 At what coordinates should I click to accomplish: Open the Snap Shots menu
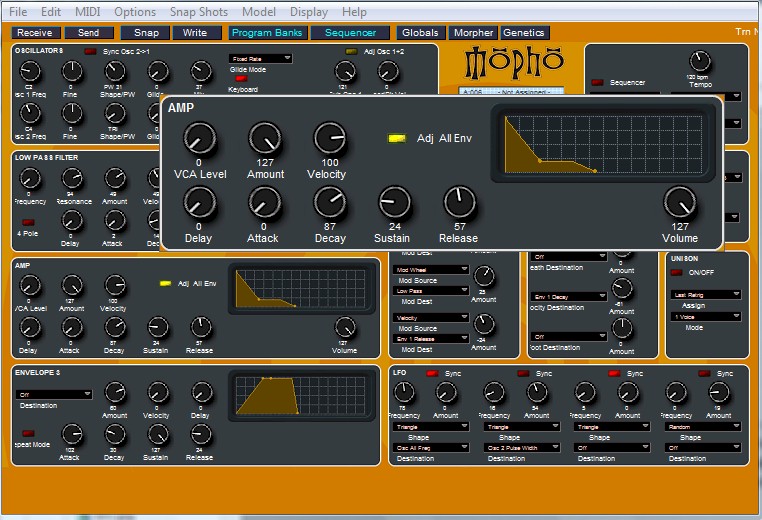click(x=199, y=12)
